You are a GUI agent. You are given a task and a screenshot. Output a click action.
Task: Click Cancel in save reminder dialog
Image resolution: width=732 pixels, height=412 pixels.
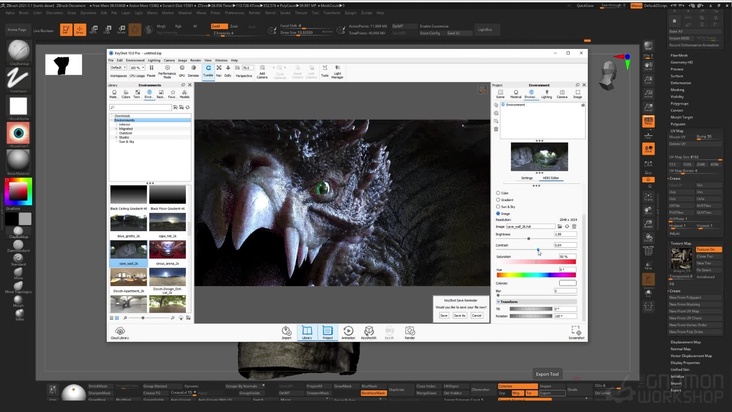pos(476,315)
